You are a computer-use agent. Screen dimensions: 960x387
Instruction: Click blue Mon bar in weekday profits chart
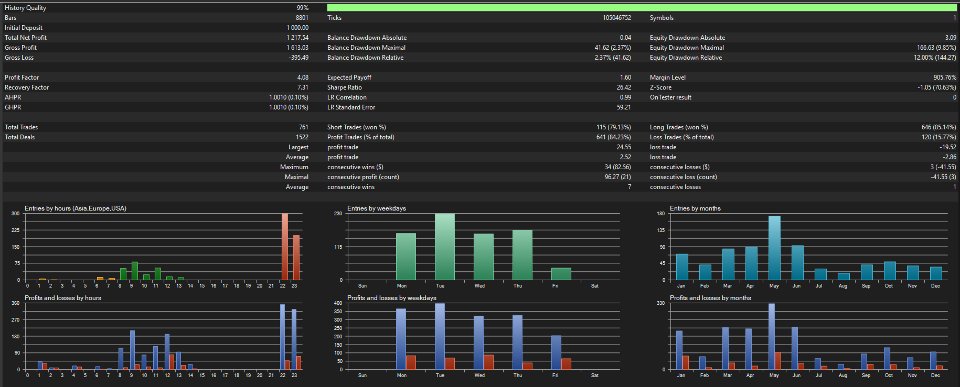401,339
